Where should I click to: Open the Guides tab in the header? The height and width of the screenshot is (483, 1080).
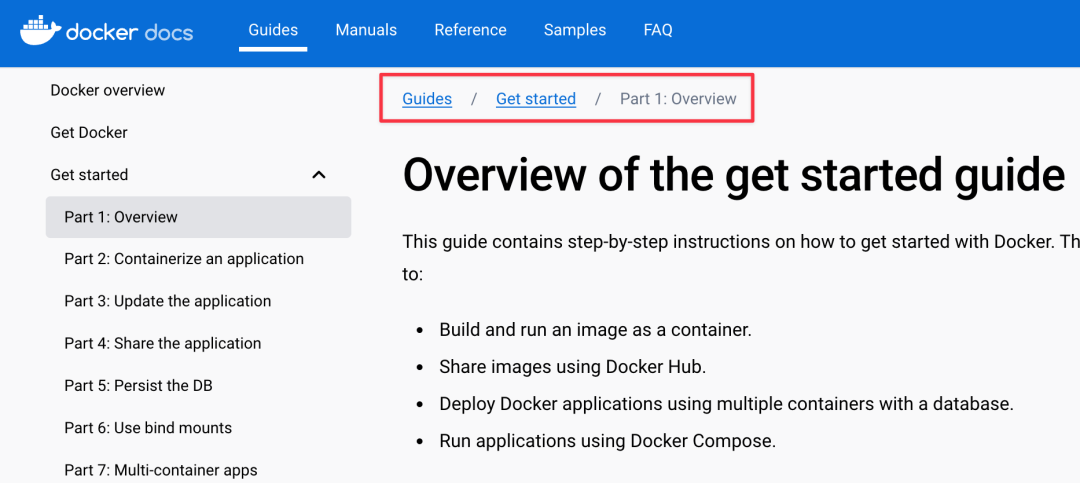pyautogui.click(x=273, y=30)
